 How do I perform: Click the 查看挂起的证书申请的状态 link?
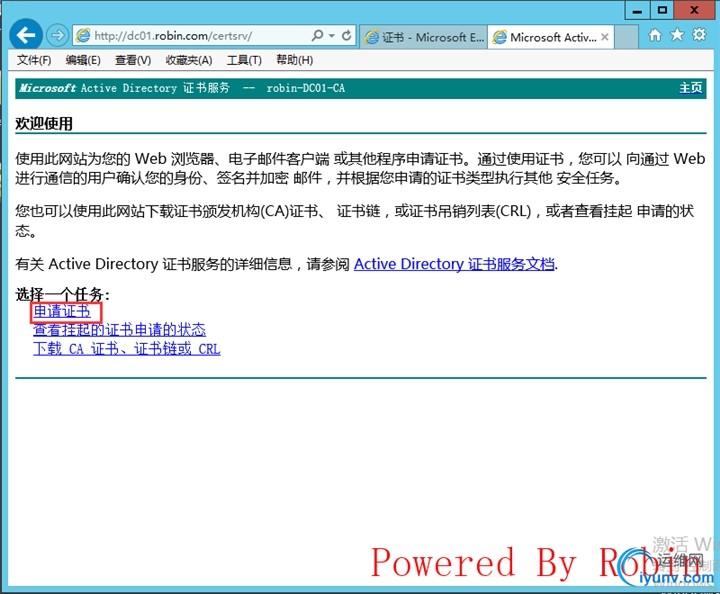point(119,330)
